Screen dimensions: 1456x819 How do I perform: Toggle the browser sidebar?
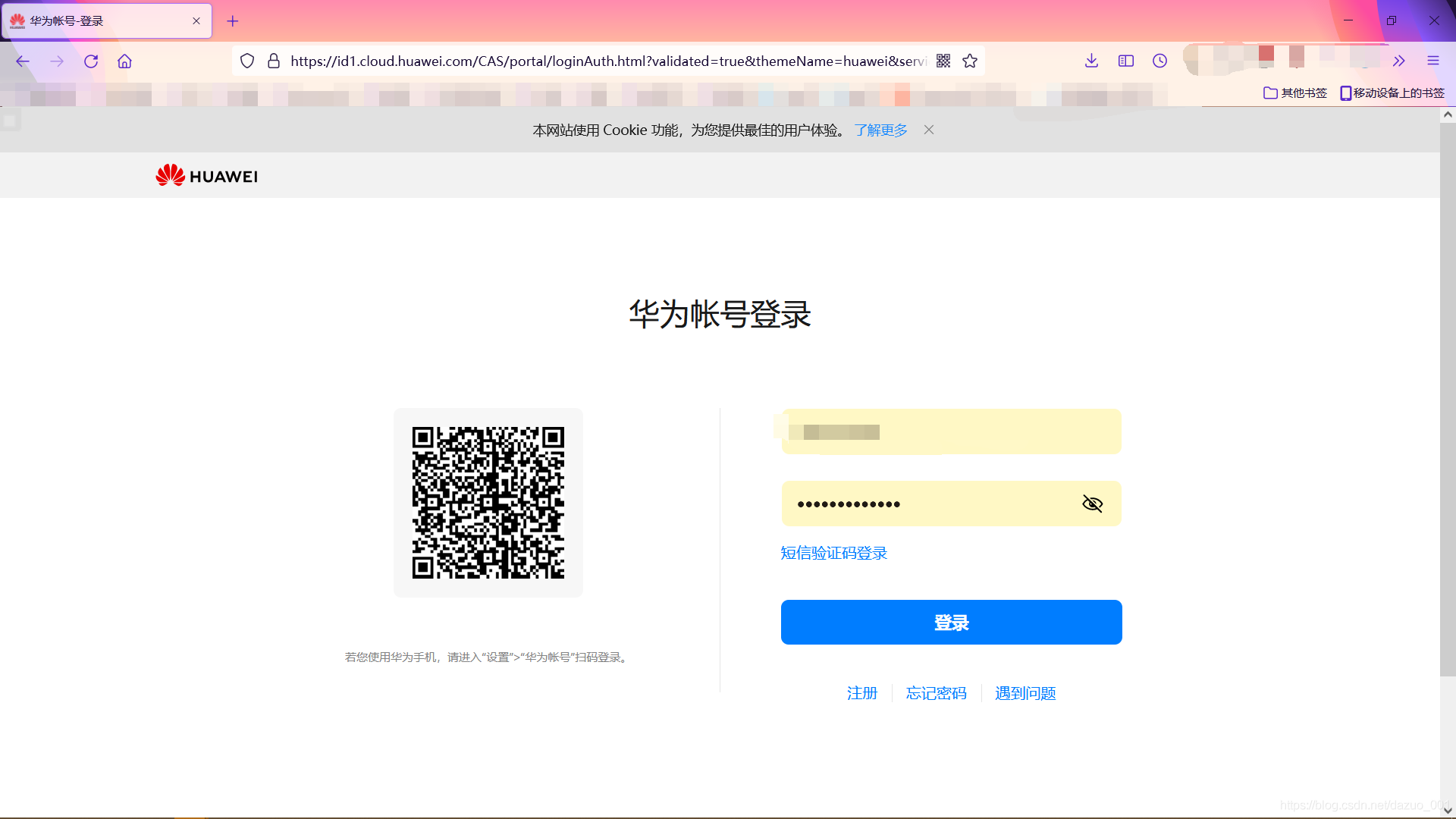pyautogui.click(x=1125, y=61)
